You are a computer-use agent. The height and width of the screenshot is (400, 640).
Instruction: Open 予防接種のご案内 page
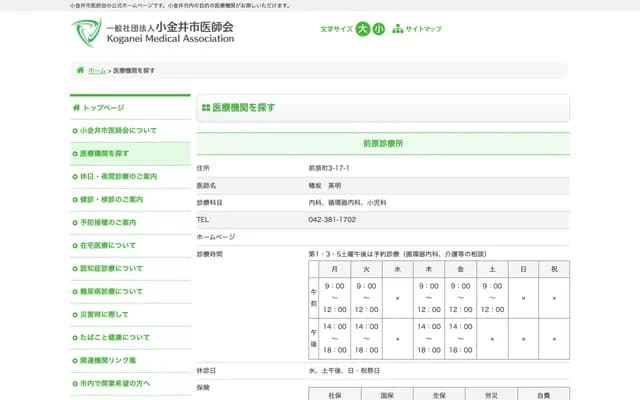108,222
